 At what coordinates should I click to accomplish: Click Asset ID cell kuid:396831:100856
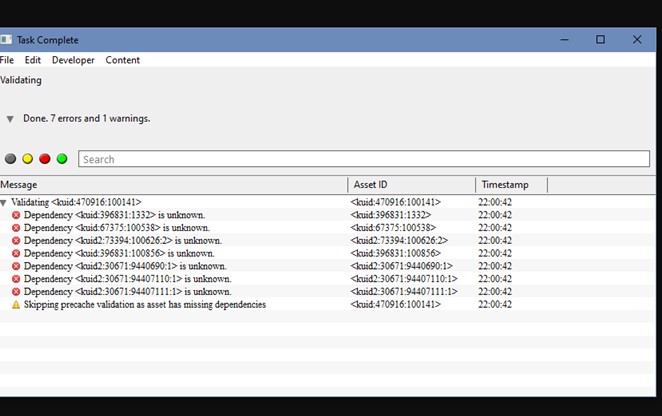tap(395, 253)
